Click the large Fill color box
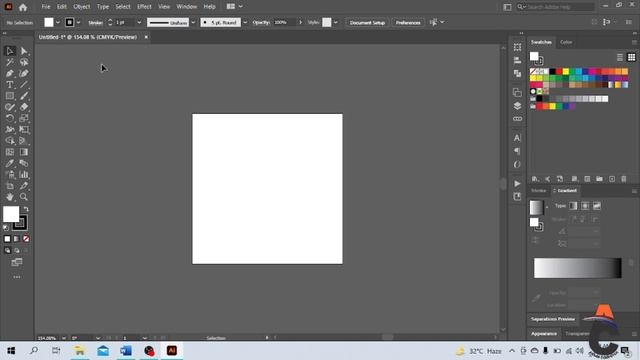This screenshot has height=360, width=640. coord(11,214)
